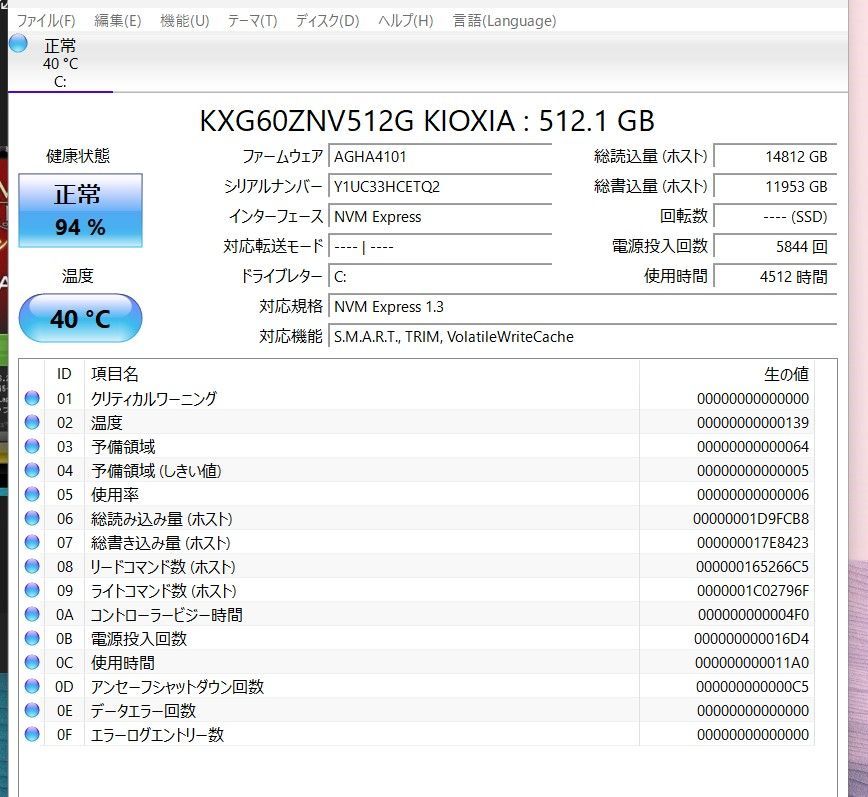Click the status orb for row 07 総書き込み量
This screenshot has height=797, width=868.
coord(32,542)
